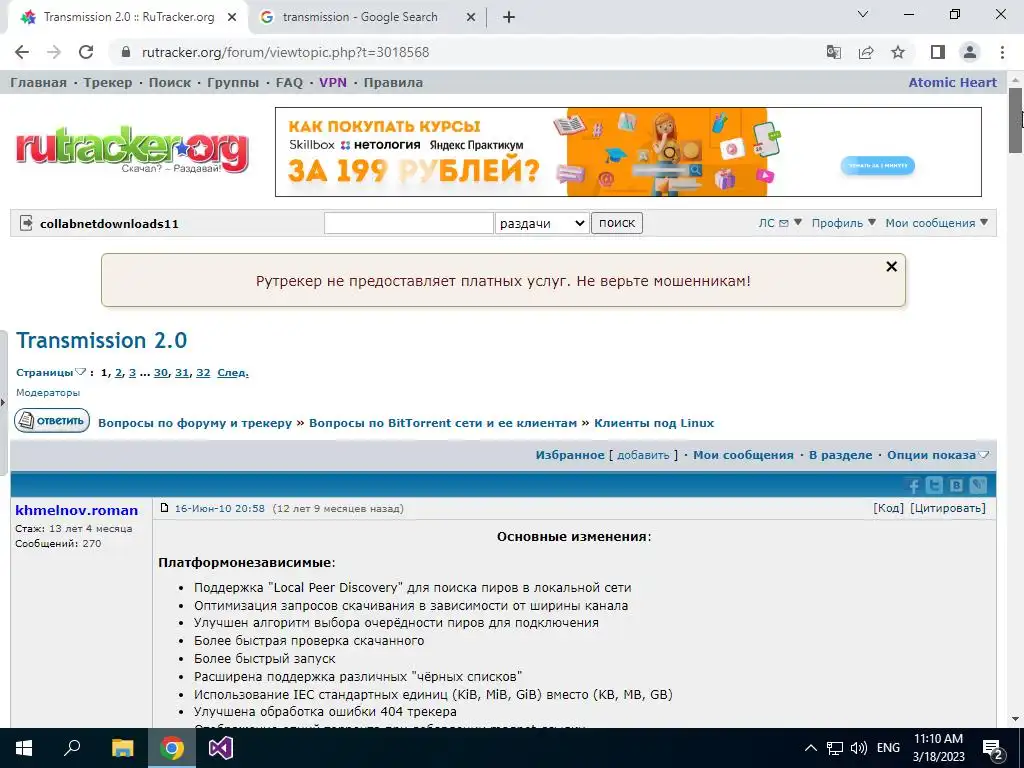Click добавить to add to favorites

click(x=643, y=455)
